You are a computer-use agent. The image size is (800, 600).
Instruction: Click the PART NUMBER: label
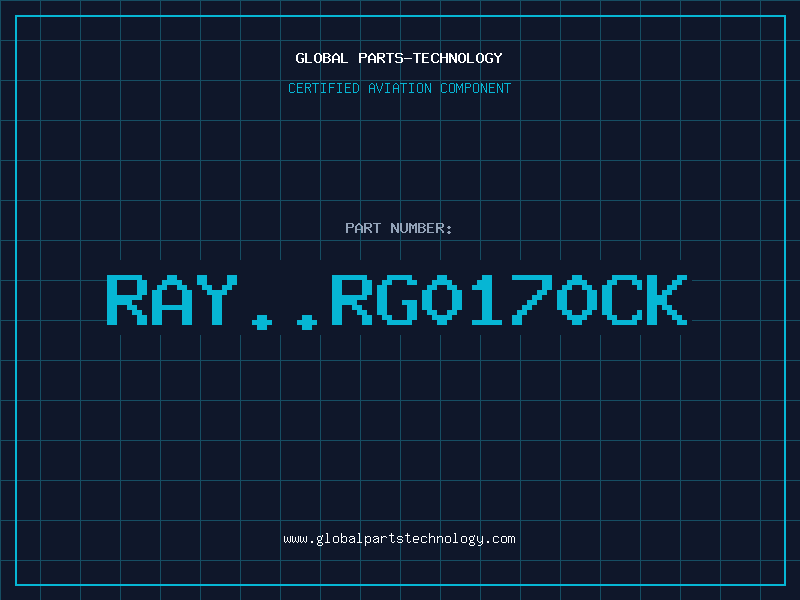[x=399, y=228]
